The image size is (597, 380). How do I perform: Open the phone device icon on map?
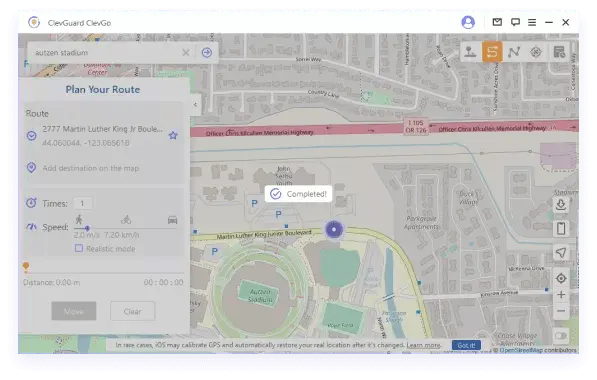561,228
